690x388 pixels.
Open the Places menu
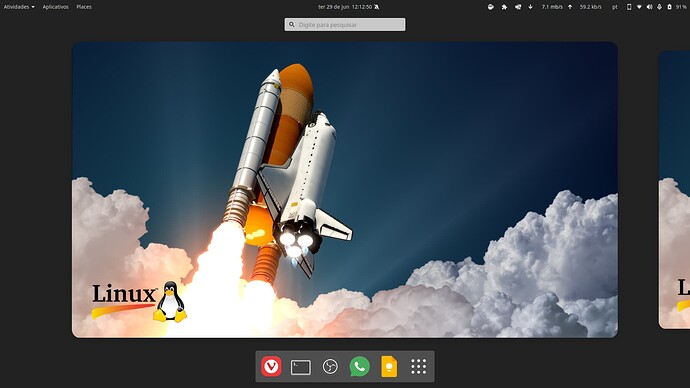point(84,7)
